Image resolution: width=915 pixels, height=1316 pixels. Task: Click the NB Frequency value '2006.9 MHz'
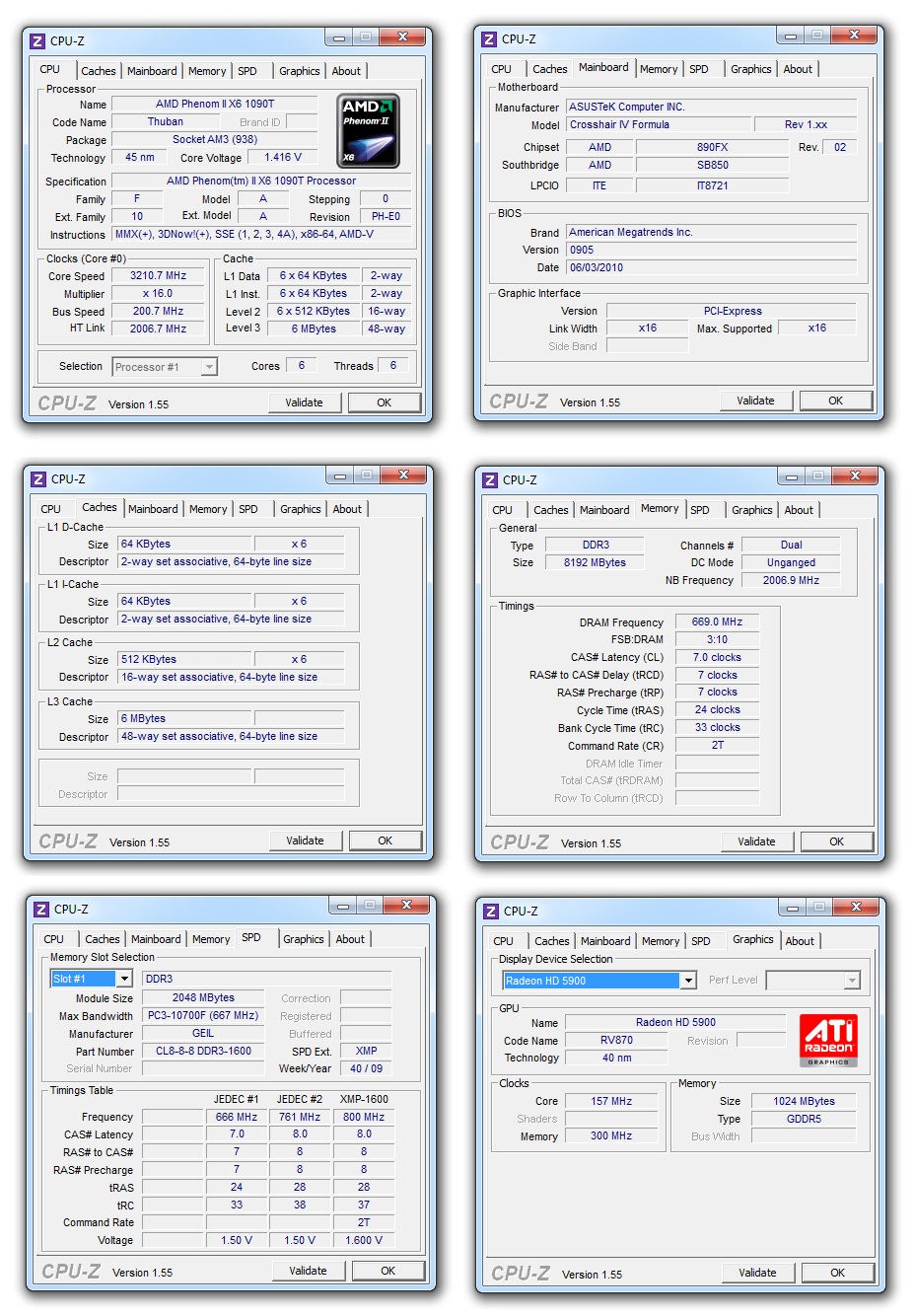pos(791,581)
